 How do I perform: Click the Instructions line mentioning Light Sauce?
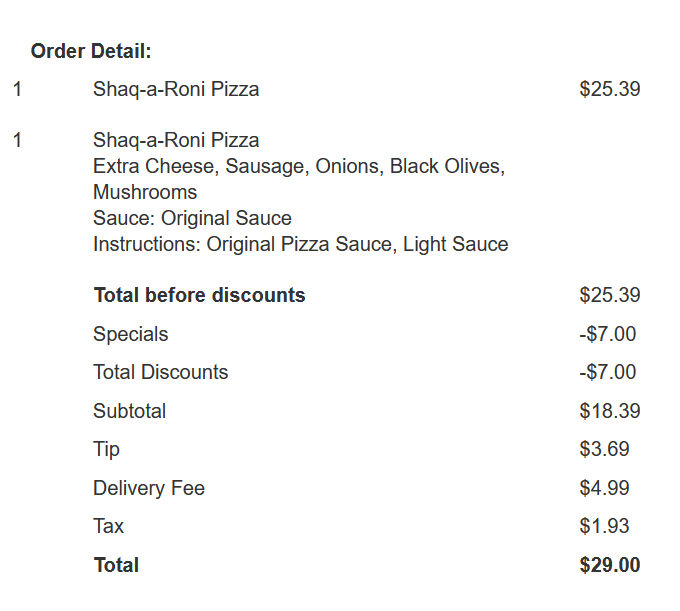click(300, 244)
